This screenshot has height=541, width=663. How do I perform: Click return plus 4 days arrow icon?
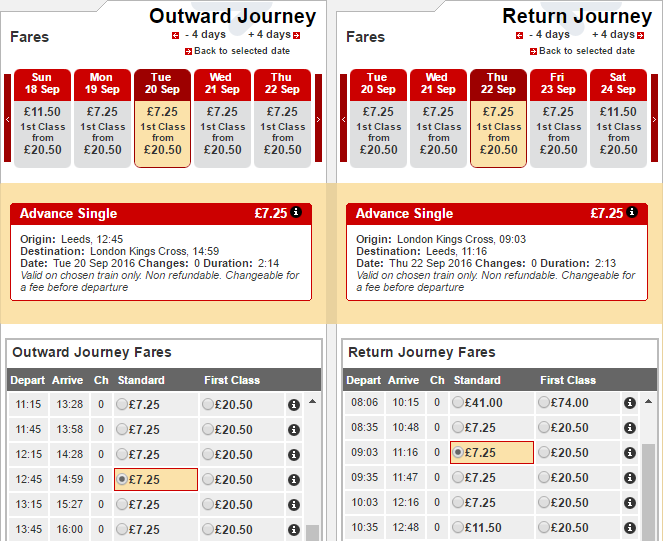click(x=641, y=36)
